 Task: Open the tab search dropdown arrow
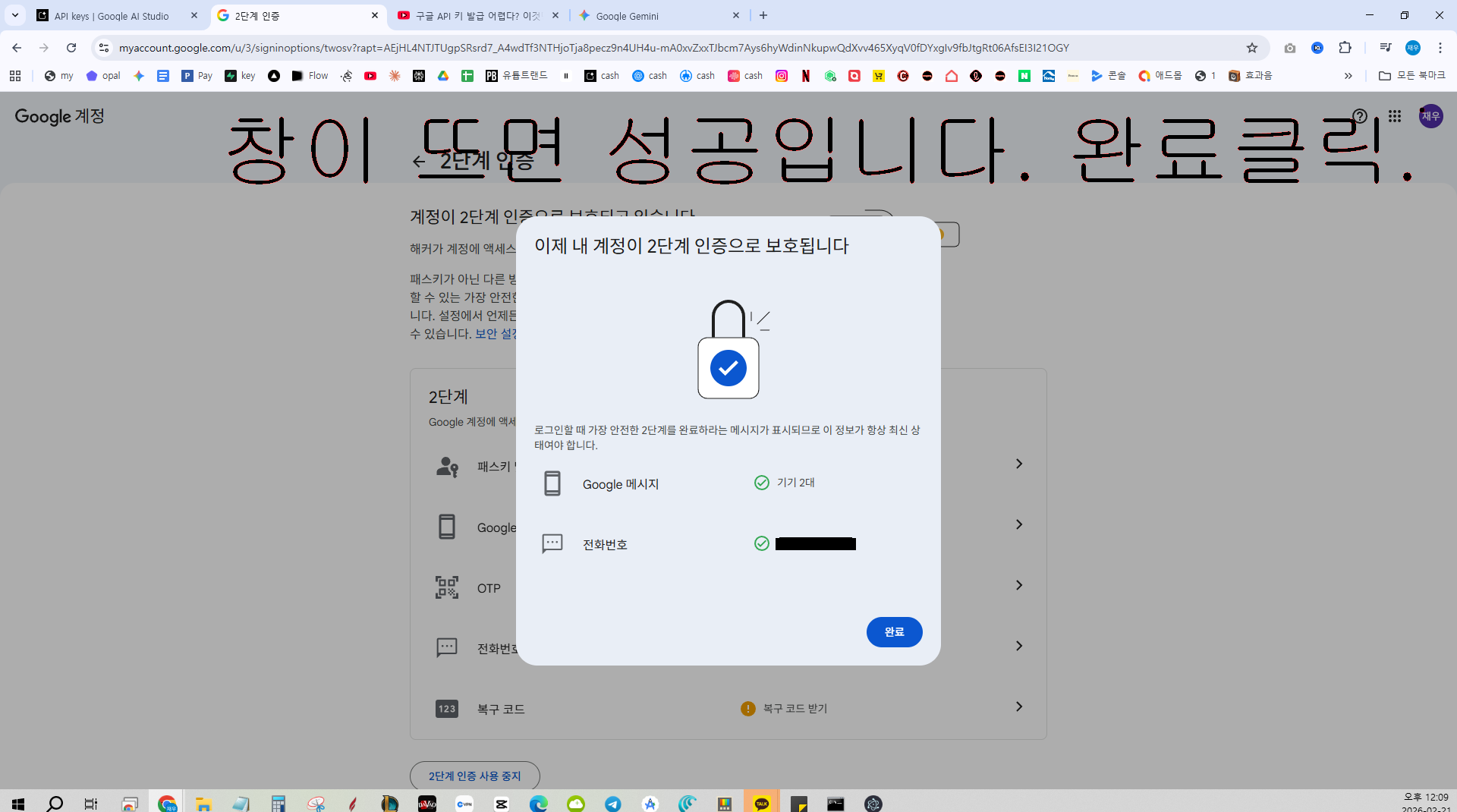click(14, 15)
